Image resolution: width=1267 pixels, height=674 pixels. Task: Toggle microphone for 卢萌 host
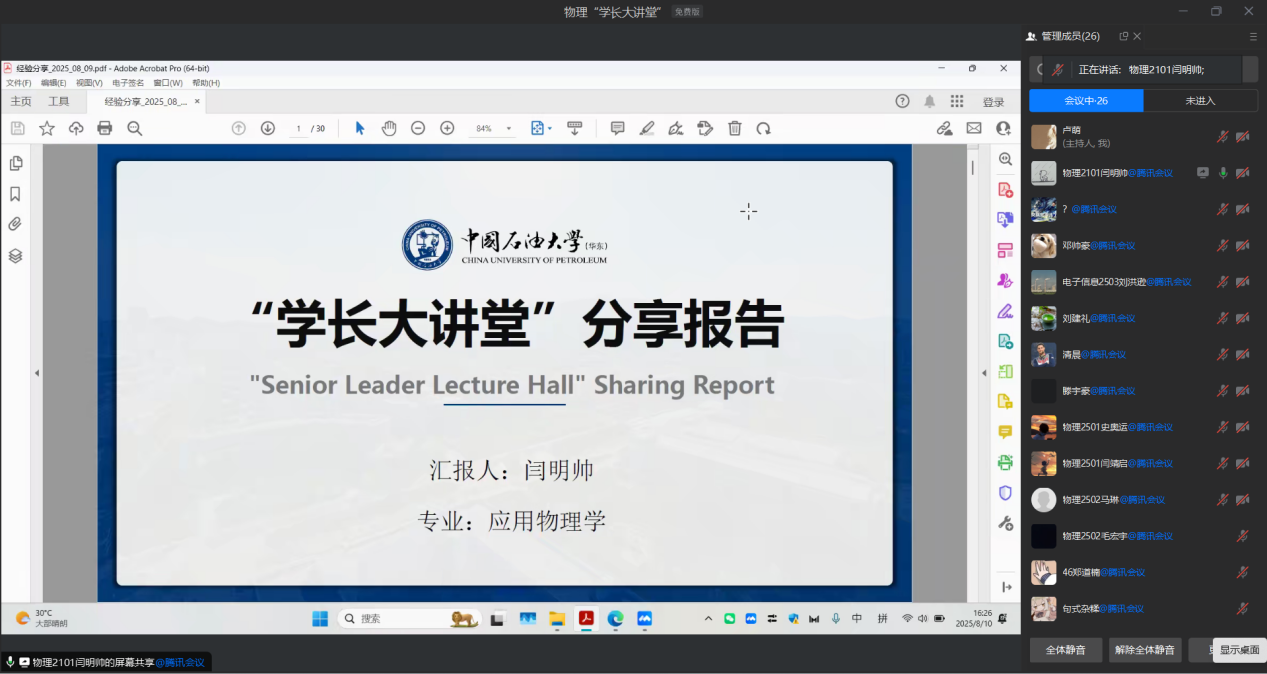click(1222, 137)
